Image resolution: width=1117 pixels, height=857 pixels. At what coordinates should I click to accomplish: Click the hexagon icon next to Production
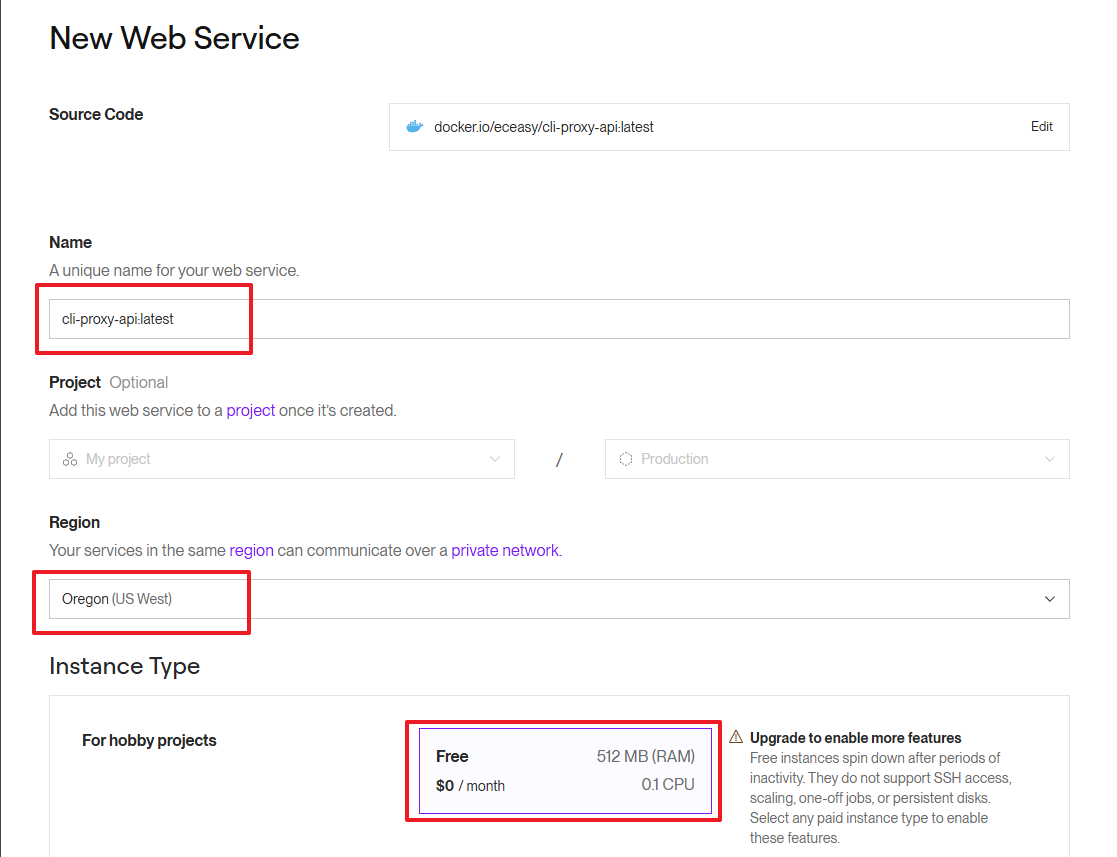626,459
